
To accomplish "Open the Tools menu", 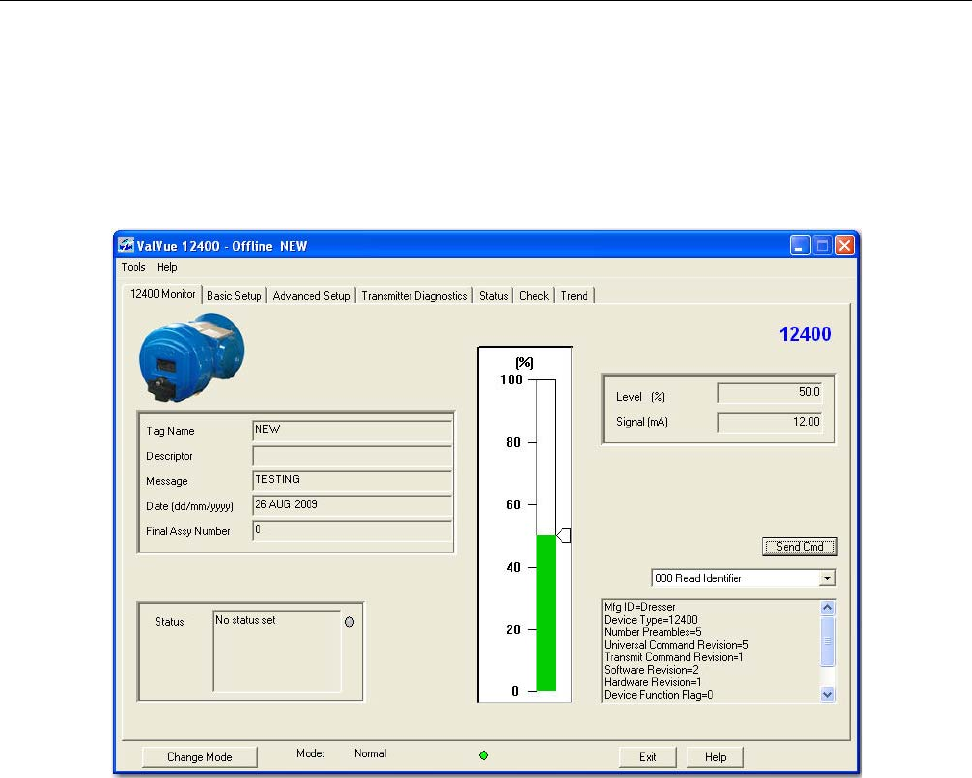I will click(x=133, y=267).
